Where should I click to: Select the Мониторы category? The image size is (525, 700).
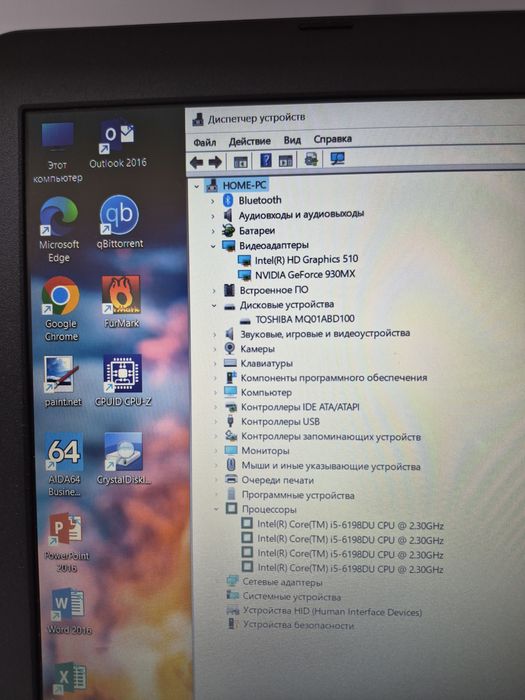[265, 450]
